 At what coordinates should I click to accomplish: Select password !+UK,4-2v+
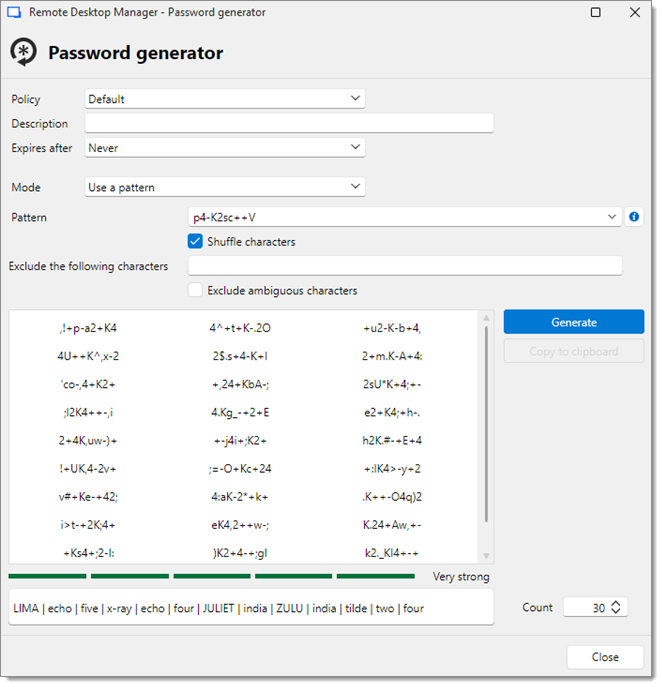point(89,471)
